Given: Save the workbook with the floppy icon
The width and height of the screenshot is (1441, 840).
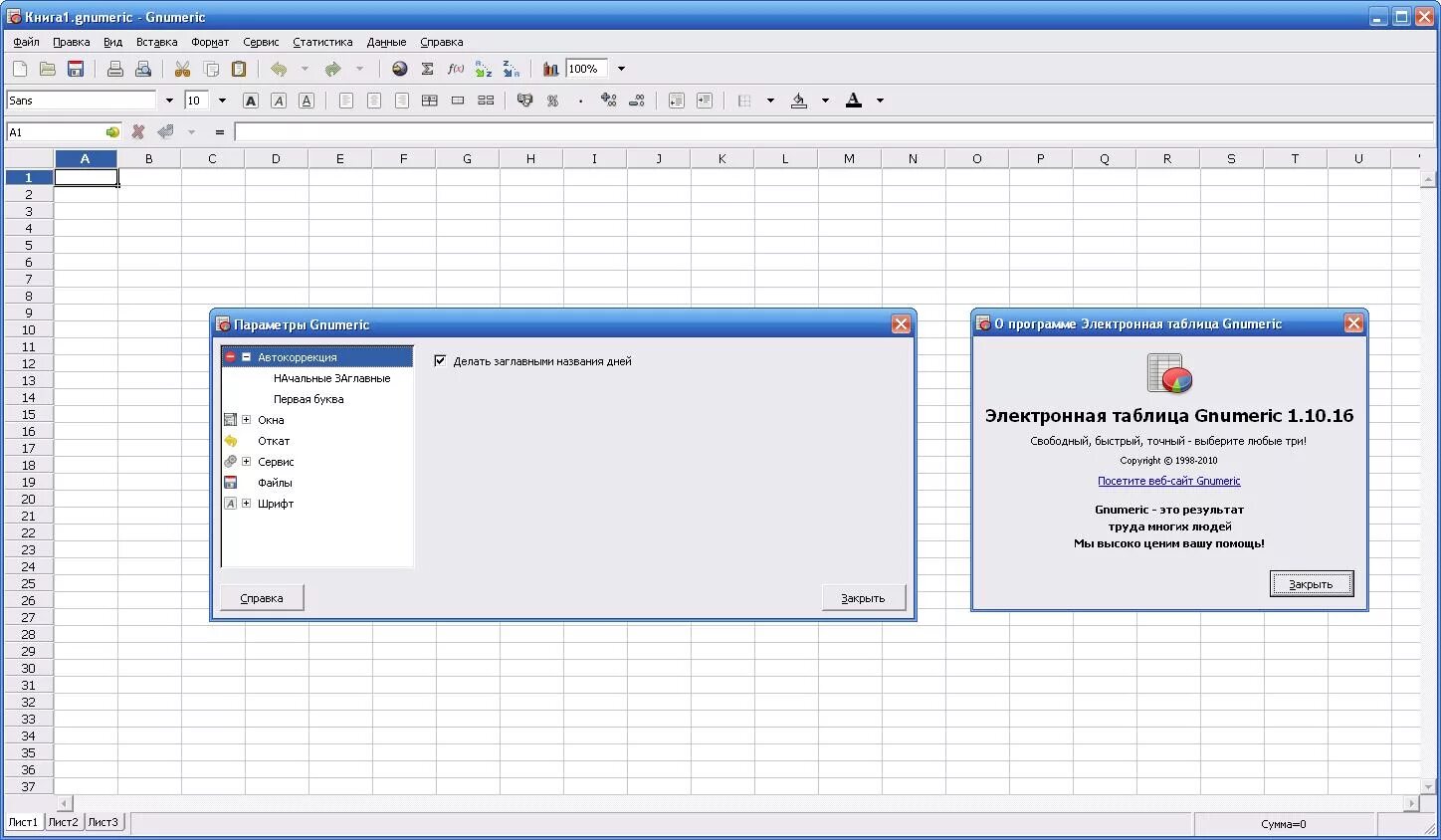Looking at the screenshot, I should point(76,69).
